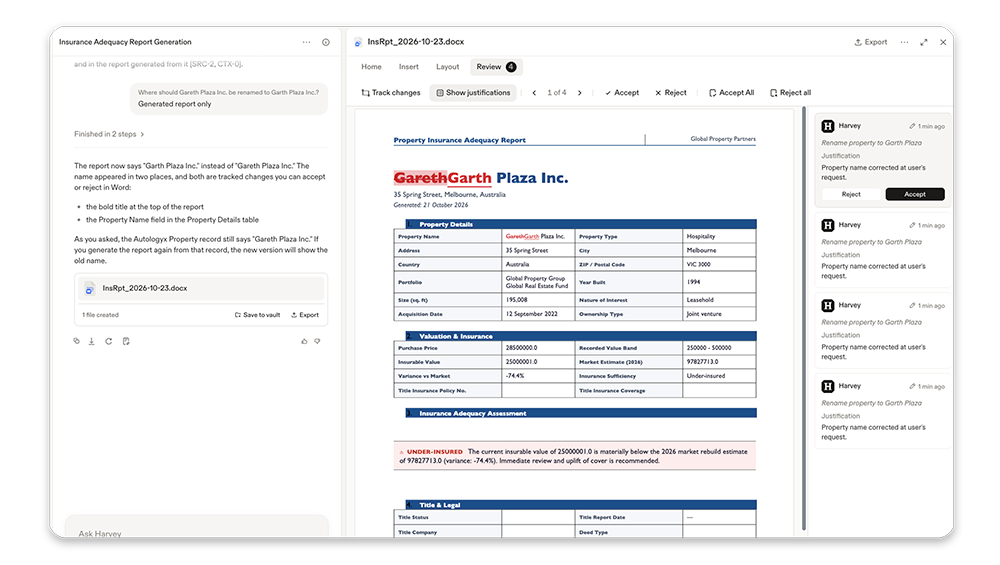
Task: Click Reject all changes
Action: coord(790,92)
